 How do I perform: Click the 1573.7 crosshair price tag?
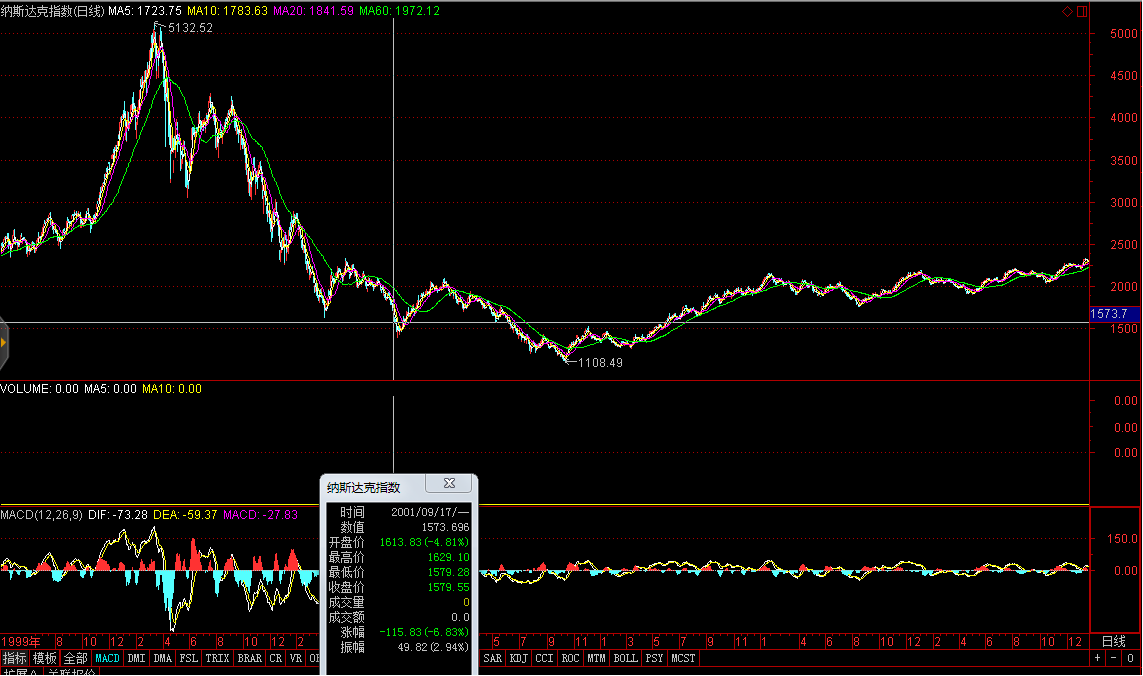[x=1113, y=314]
